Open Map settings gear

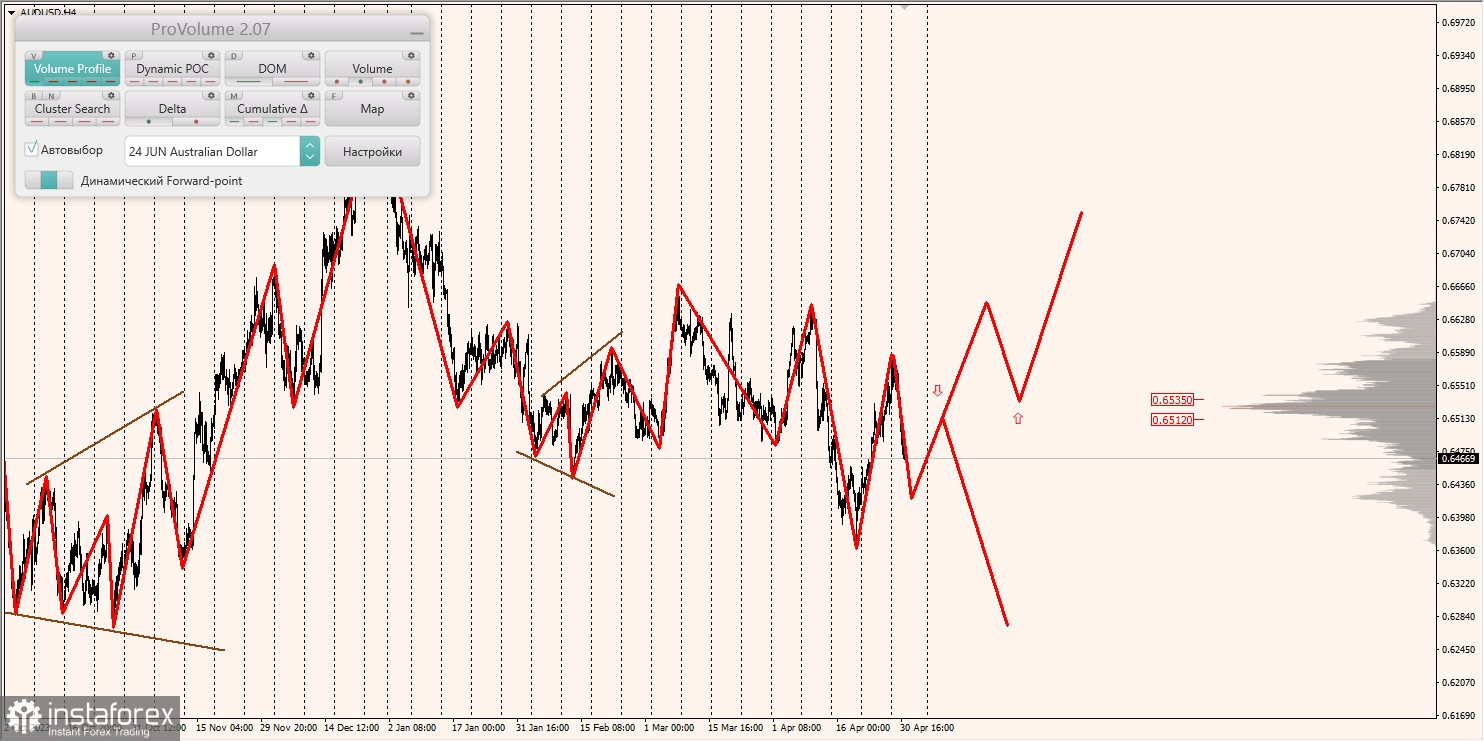[411, 96]
